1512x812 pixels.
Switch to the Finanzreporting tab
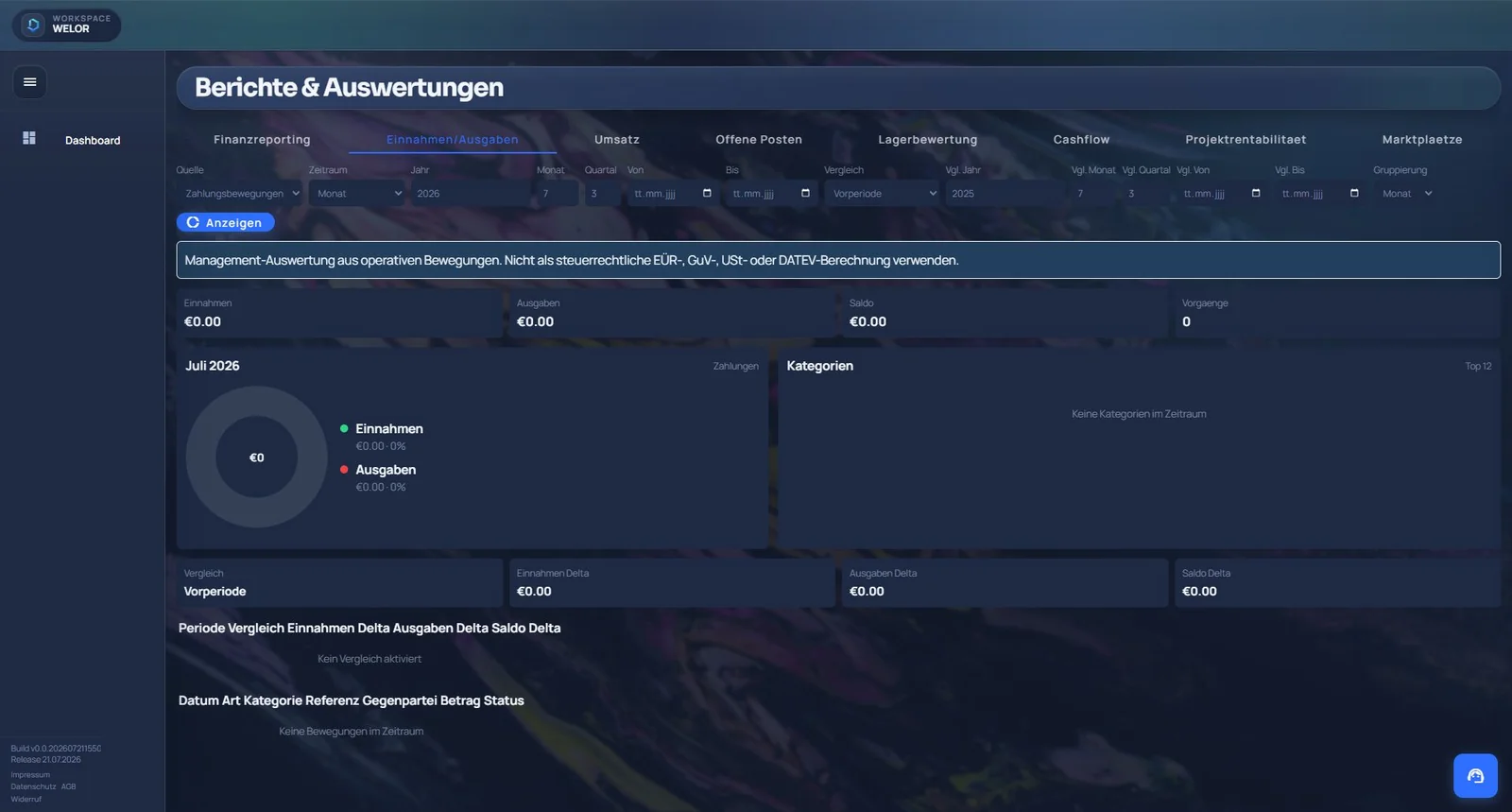click(262, 140)
